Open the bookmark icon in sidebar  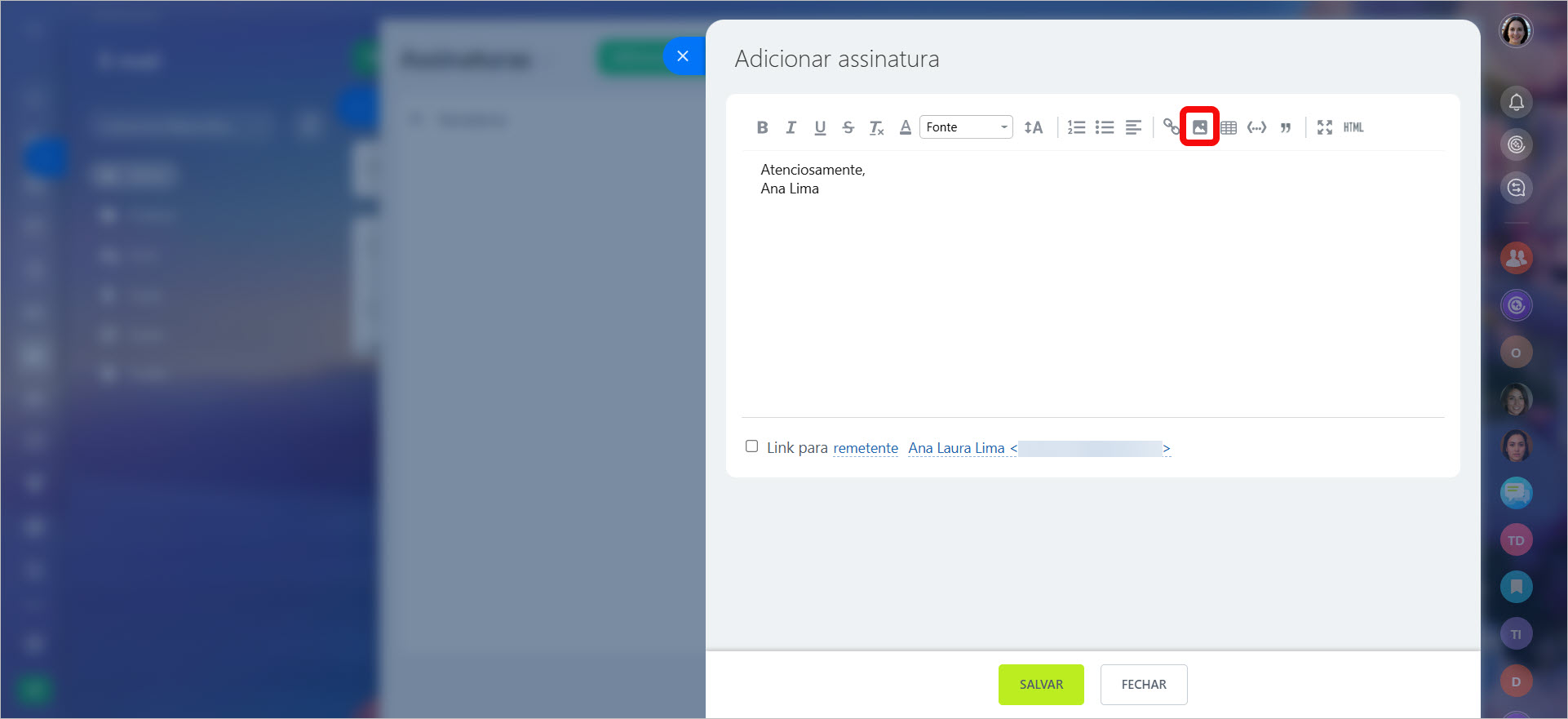click(1516, 587)
